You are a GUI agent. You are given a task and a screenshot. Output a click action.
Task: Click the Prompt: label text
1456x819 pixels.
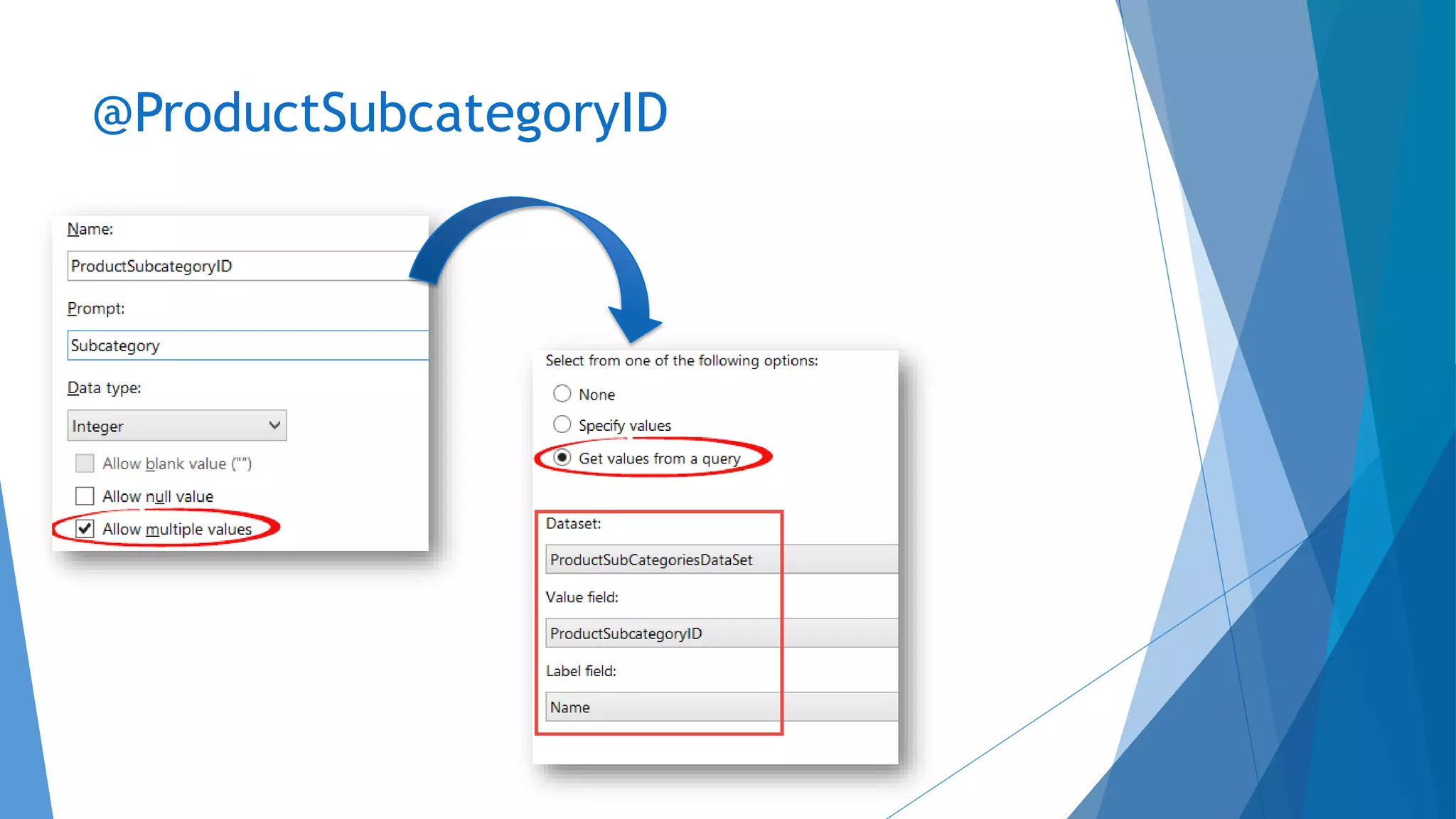96,309
